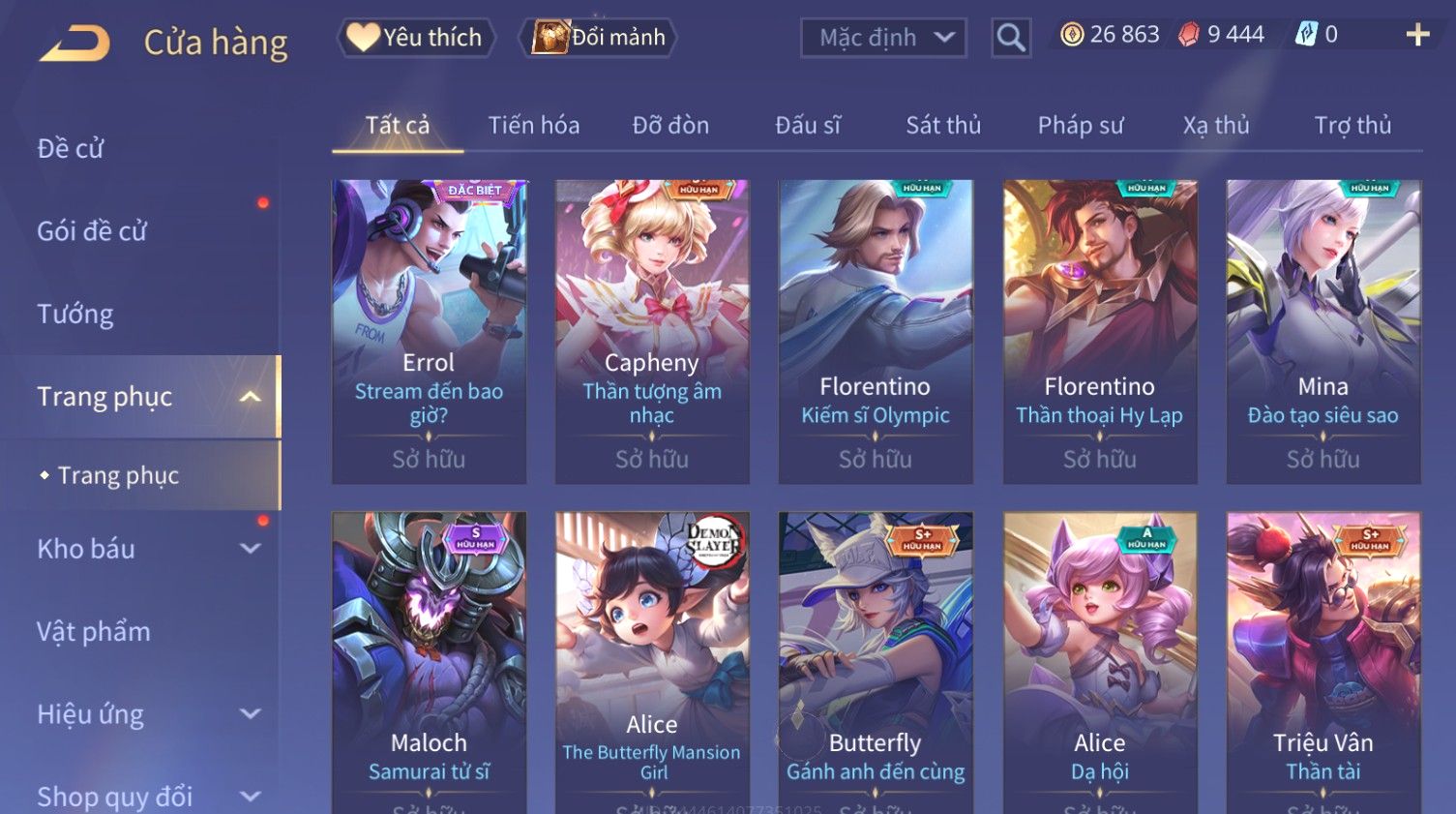Image resolution: width=1456 pixels, height=814 pixels.
Task: Click the plus icon to add currency
Action: coord(1417,35)
